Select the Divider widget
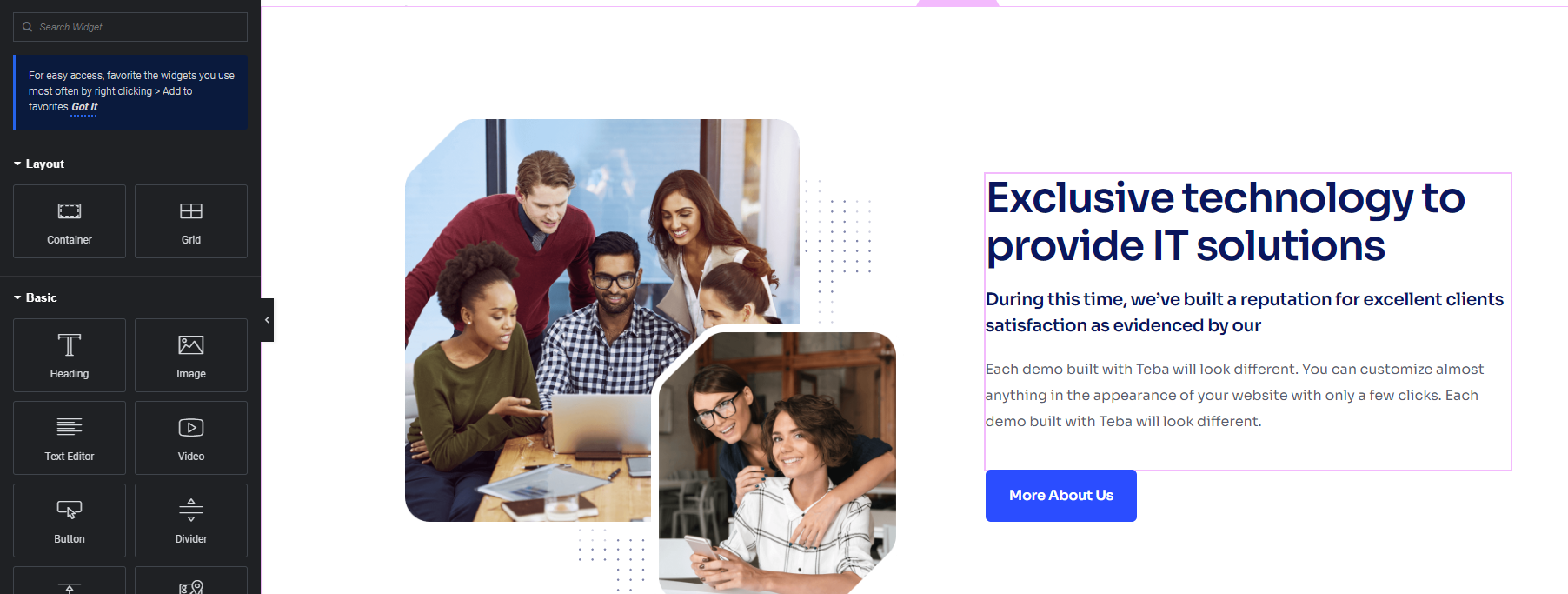Screen dimensions: 1568x594 (x=191, y=520)
